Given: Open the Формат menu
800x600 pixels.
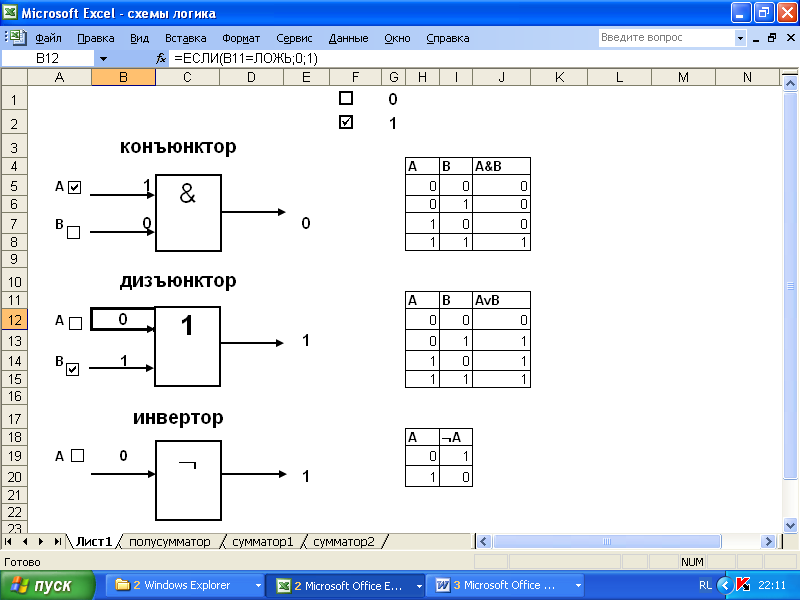Looking at the screenshot, I should [x=241, y=38].
